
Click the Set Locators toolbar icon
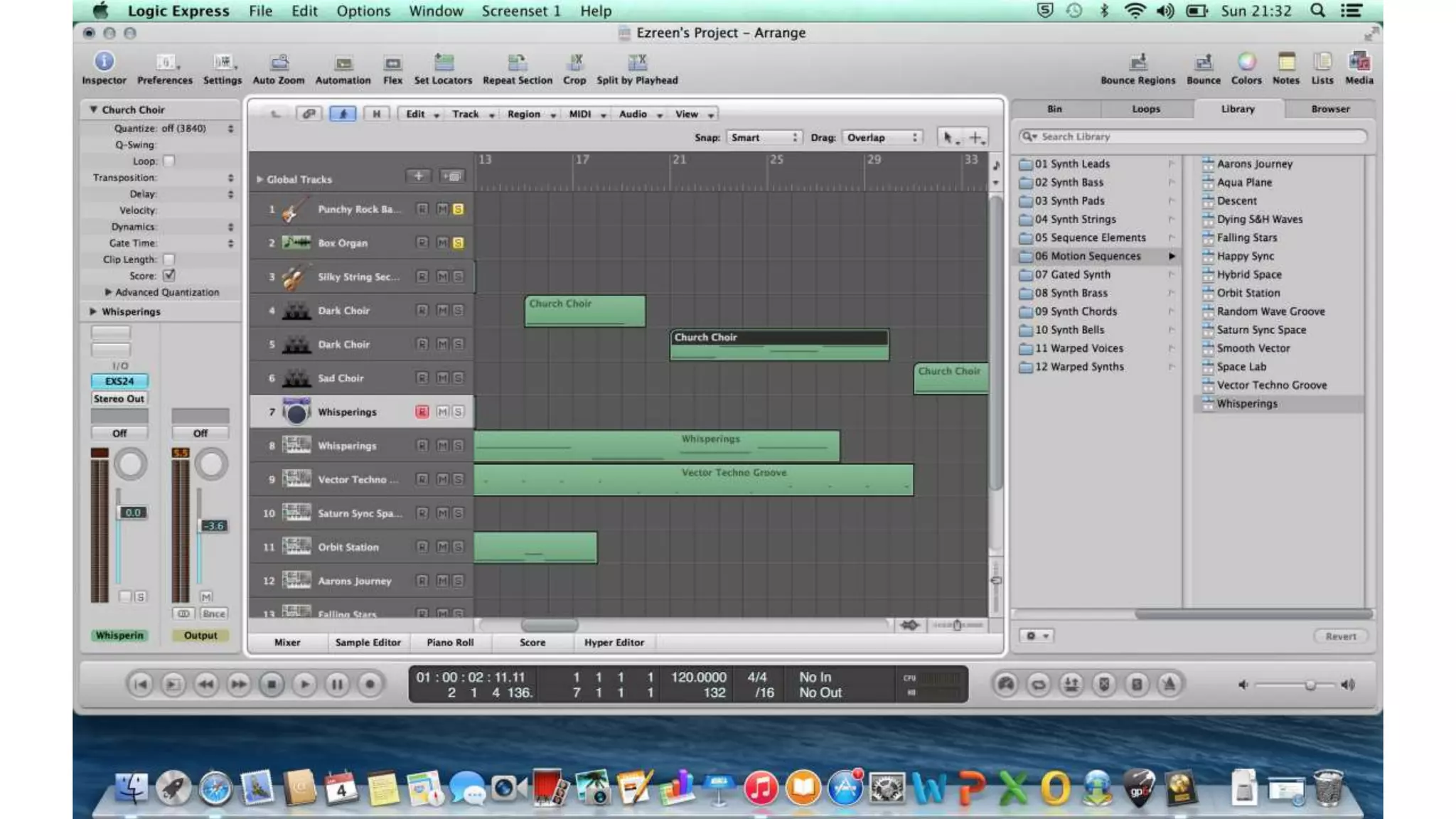click(443, 63)
